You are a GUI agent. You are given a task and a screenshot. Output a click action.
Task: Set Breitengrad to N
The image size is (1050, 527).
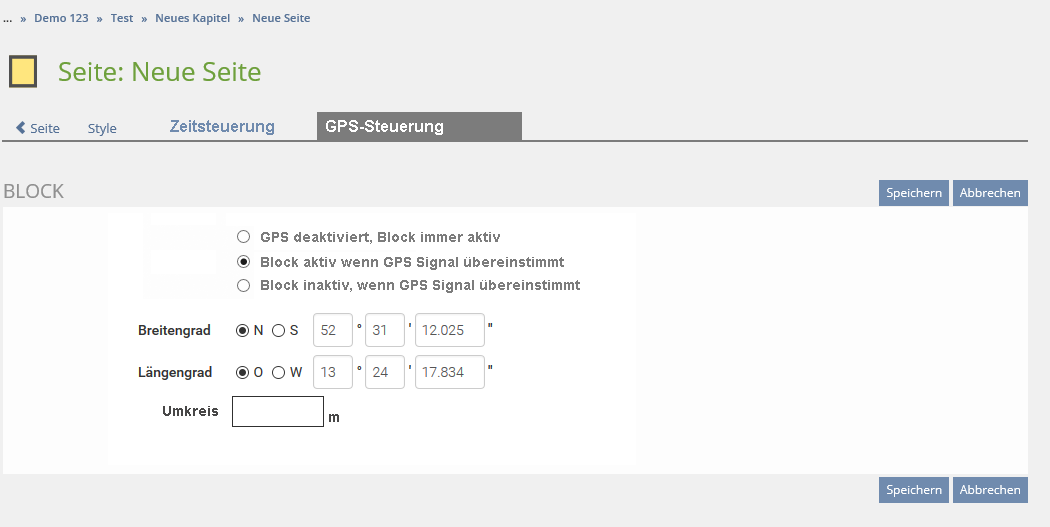pos(243,330)
